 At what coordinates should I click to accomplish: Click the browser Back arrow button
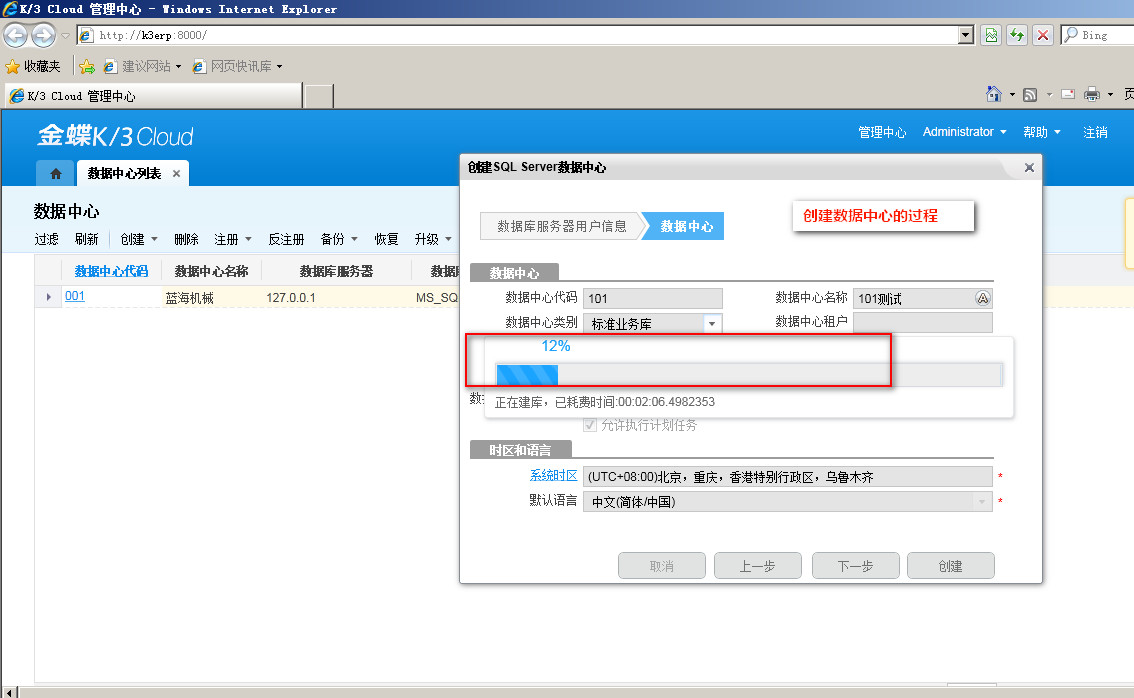click(16, 35)
